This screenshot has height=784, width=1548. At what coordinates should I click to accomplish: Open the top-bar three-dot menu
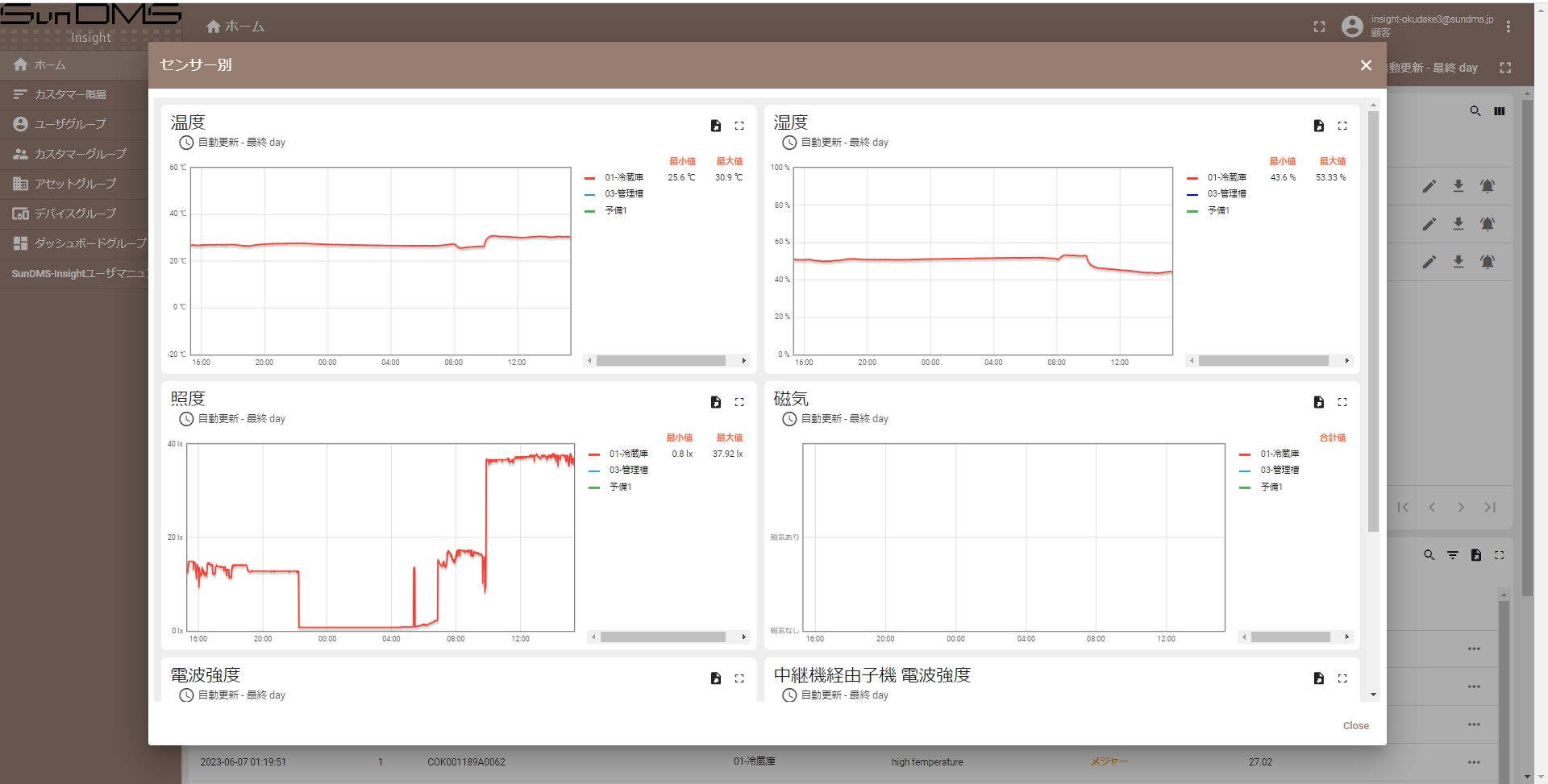pyautogui.click(x=1508, y=27)
